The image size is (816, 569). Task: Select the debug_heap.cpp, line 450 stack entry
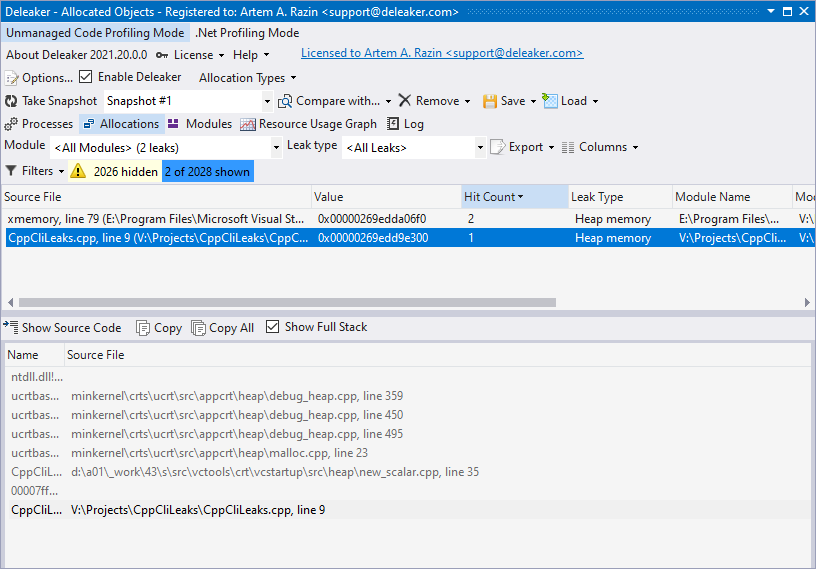(x=409, y=415)
